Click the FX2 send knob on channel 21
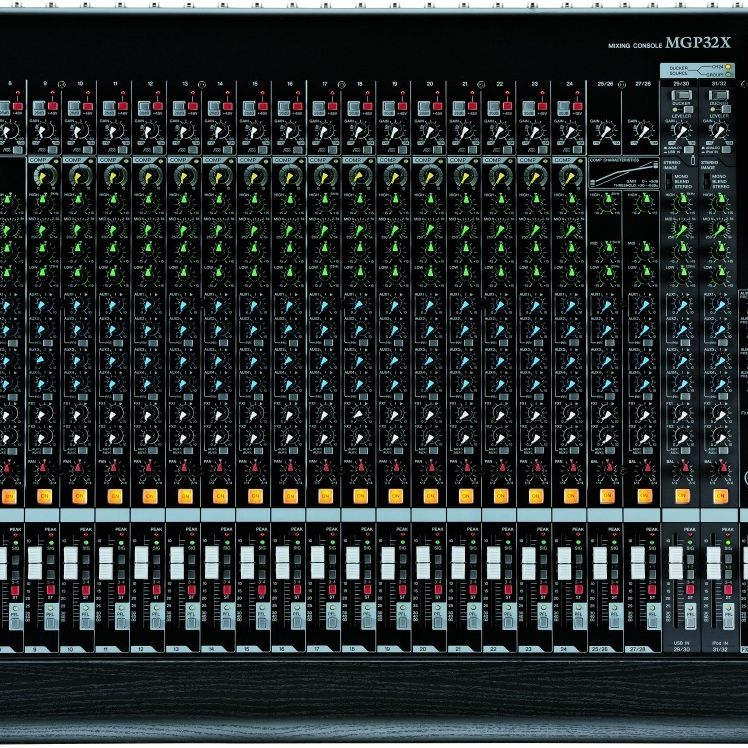 click(464, 438)
